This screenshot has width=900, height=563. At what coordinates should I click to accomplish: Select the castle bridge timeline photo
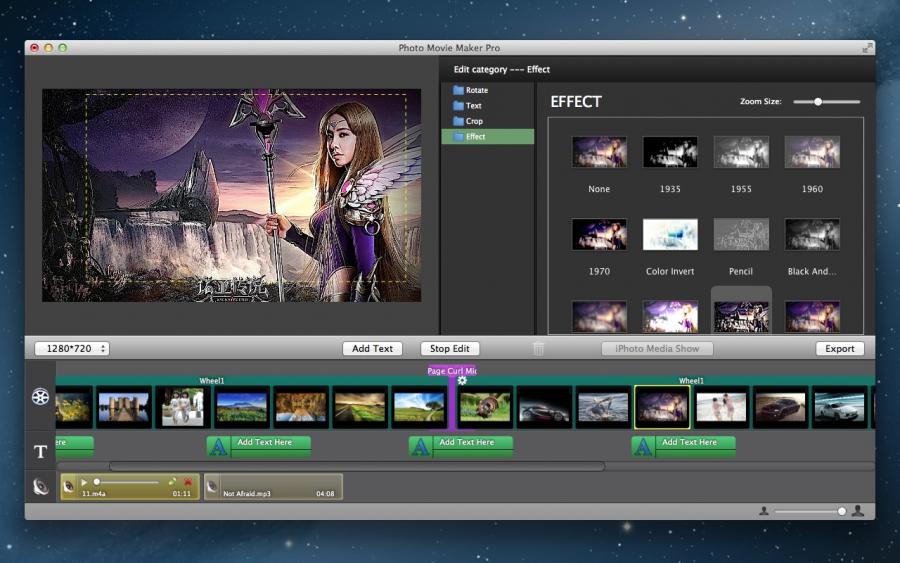click(124, 407)
